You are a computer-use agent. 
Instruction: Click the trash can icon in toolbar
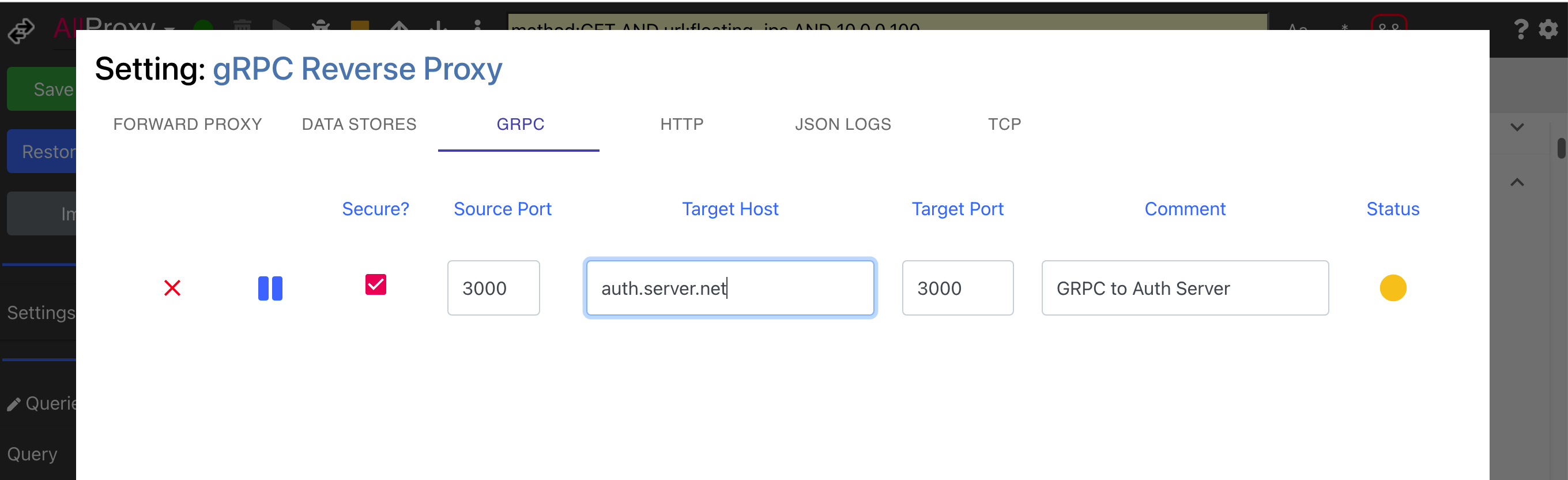point(242,25)
